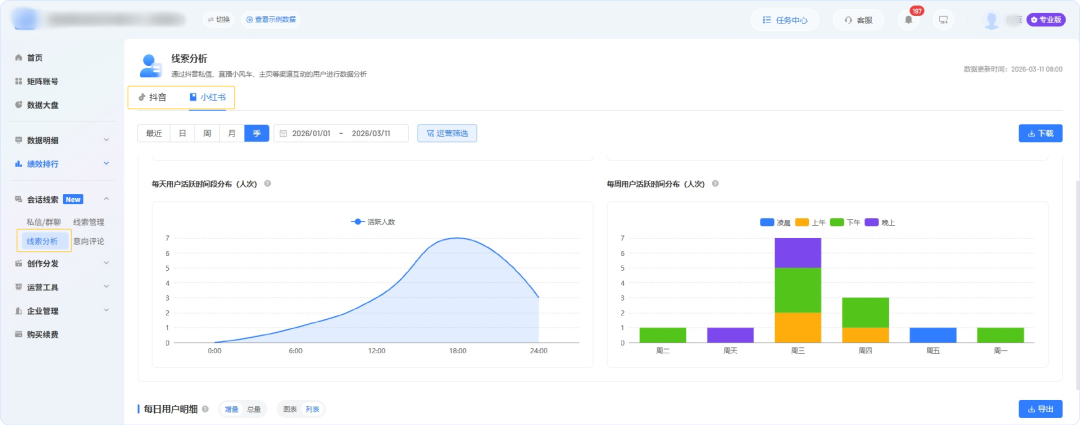The image size is (1080, 425).
Task: Select the 周 time granularity option
Action: pos(207,133)
